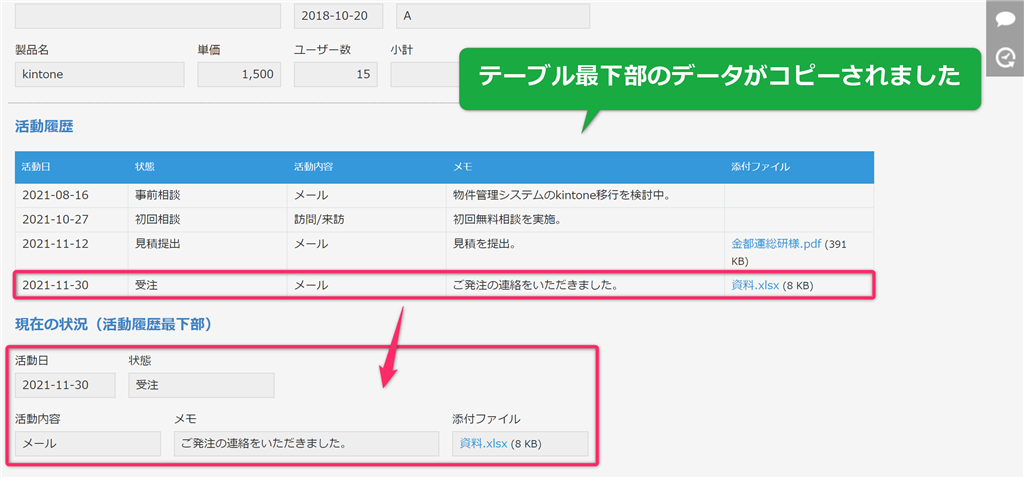The height and width of the screenshot is (478, 1024).
Task: Open 資料.xlsx link in 添付ファイル field
Action: coord(483,443)
